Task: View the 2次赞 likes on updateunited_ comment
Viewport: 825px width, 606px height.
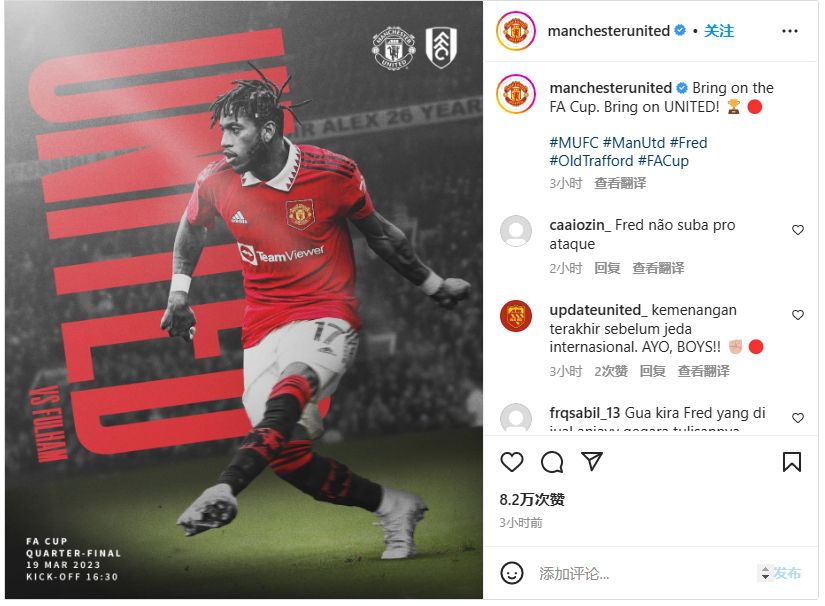Action: pyautogui.click(x=611, y=371)
